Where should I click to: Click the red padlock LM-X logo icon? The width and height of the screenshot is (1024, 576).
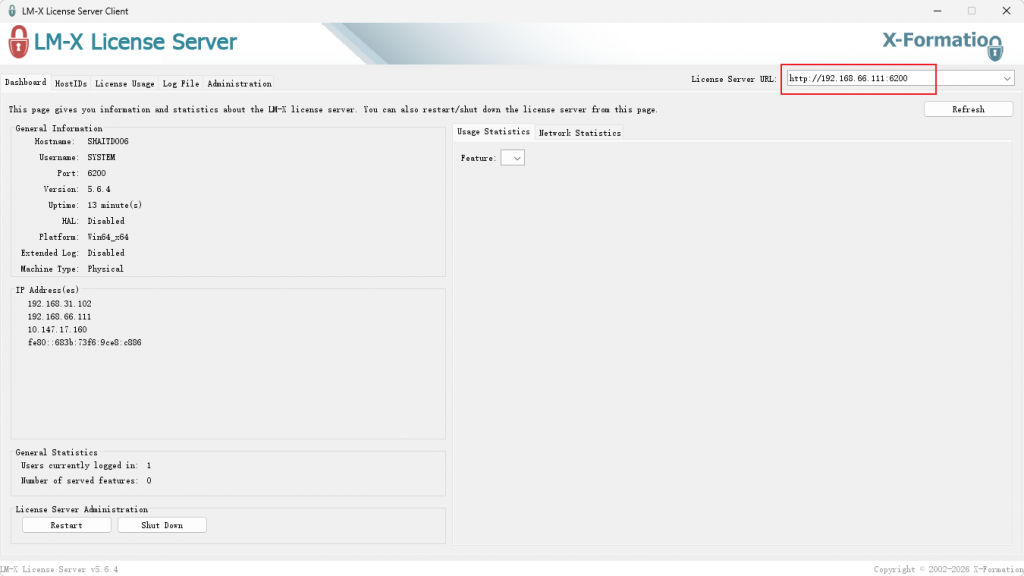[18, 43]
